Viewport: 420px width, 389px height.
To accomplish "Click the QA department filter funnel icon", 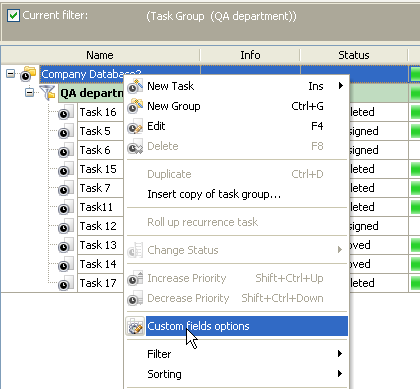I will click(x=49, y=93).
